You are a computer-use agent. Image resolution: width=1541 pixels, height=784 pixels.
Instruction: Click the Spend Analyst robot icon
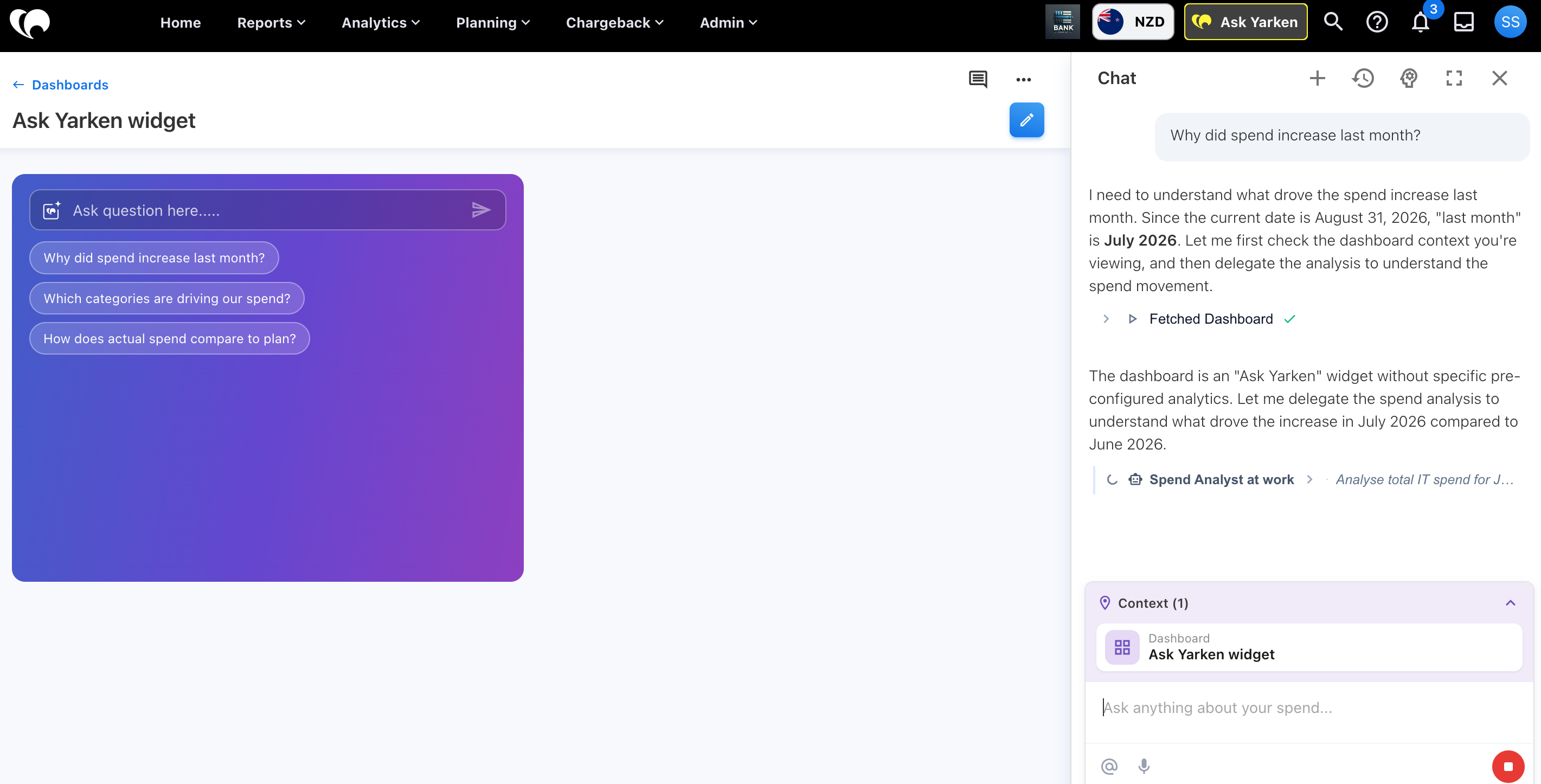click(1135, 480)
